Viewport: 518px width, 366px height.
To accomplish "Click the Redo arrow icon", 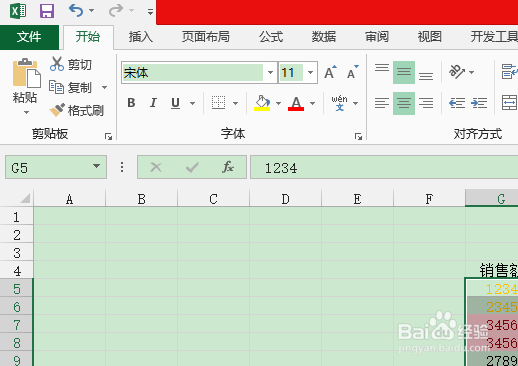I will pyautogui.click(x=116, y=11).
